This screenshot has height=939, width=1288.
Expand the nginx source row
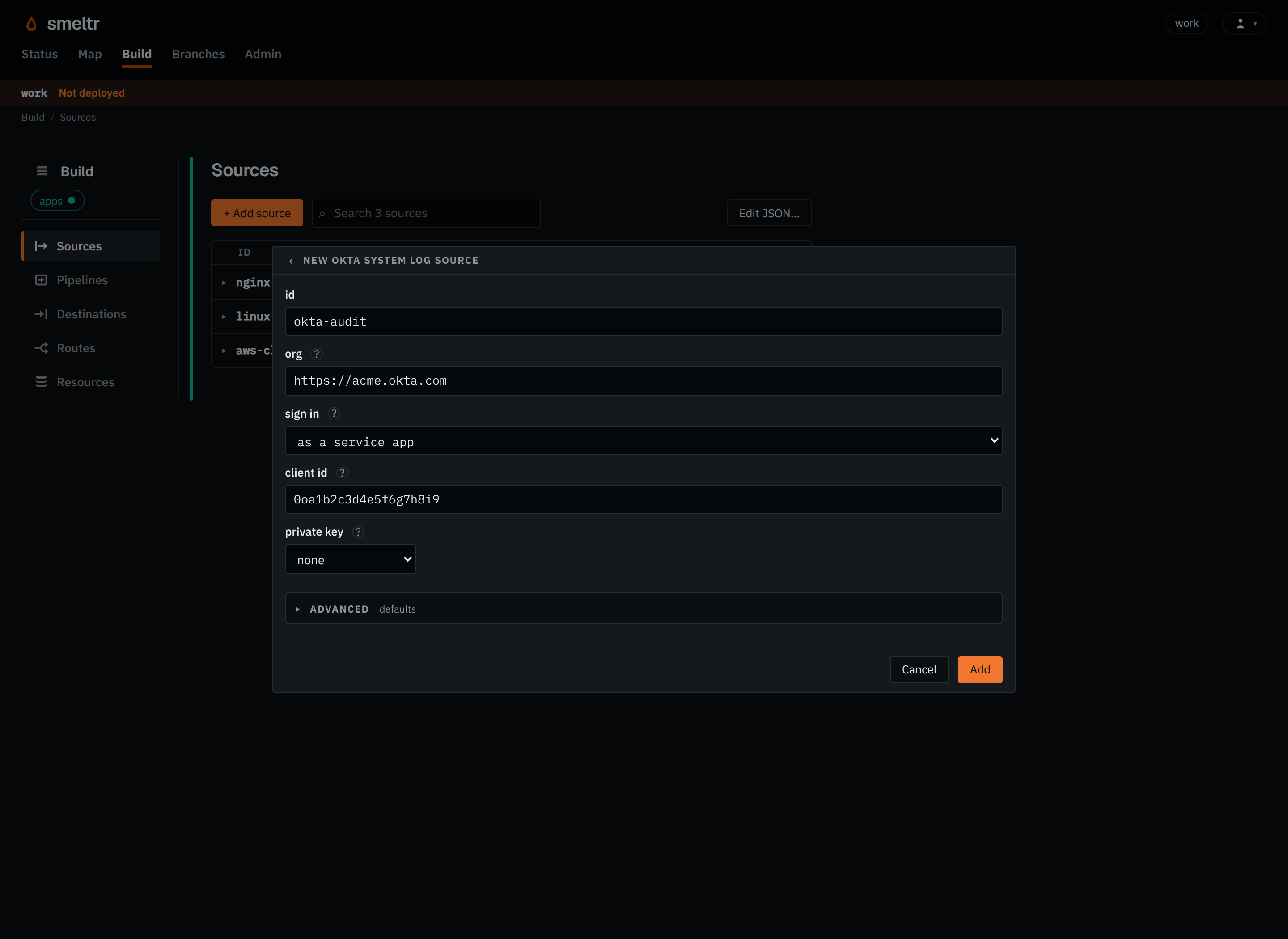pos(224,283)
